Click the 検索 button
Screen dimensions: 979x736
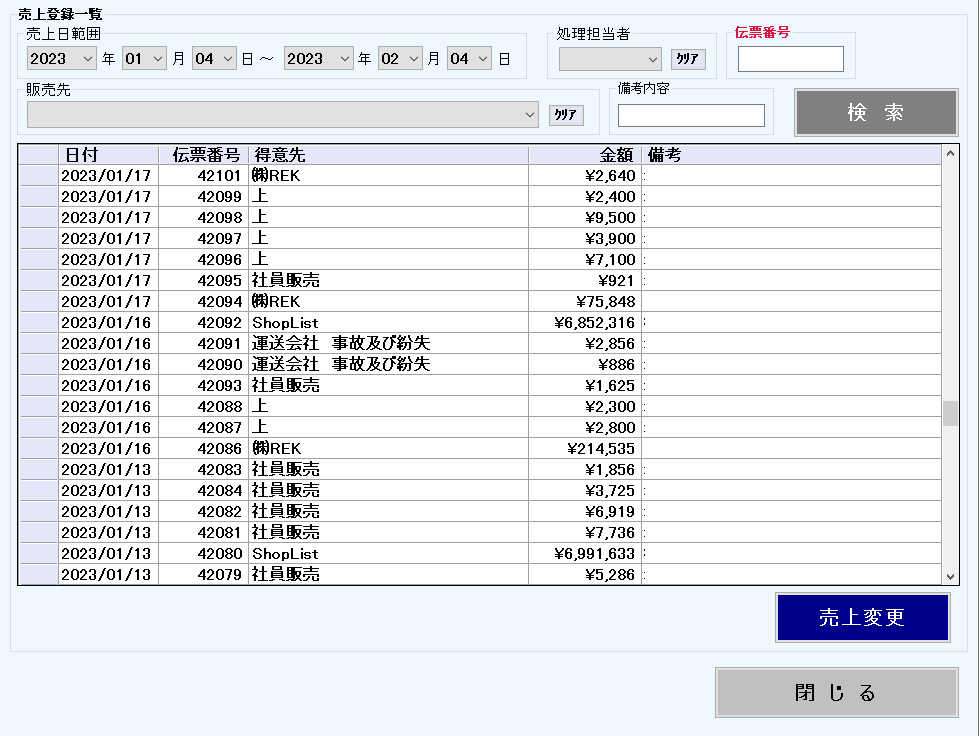876,112
